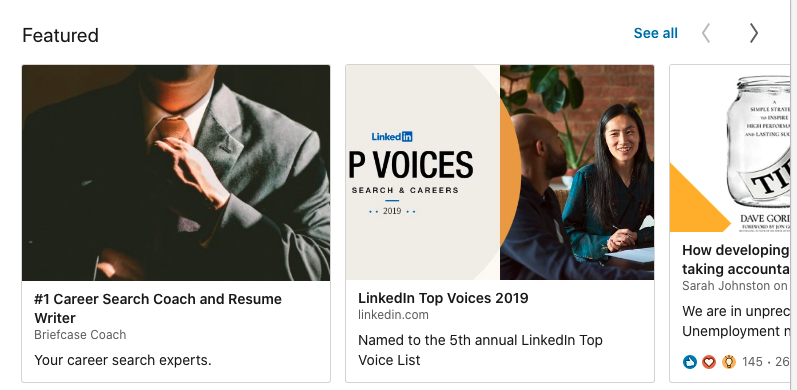
Task: Click the previous arrow in Featured carousel
Action: pos(706,33)
